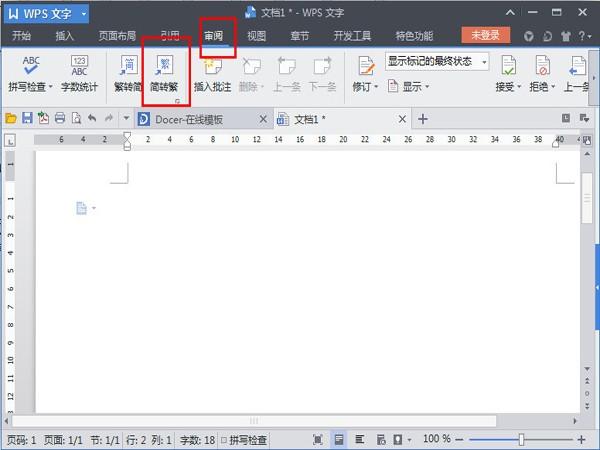
Task: Export to PDF icon in quick toolbar
Action: point(43,118)
